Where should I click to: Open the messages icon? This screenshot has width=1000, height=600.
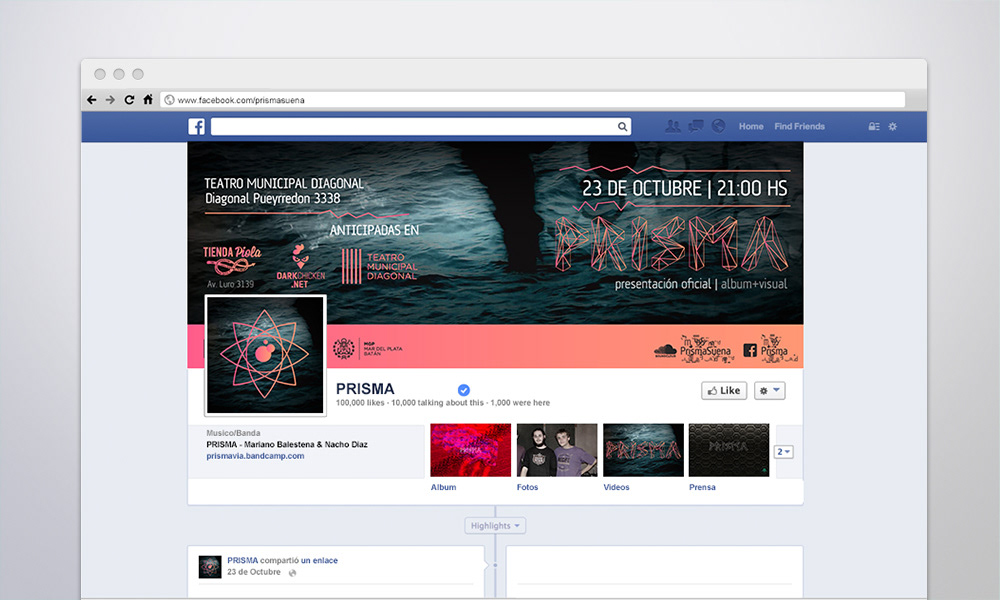point(696,126)
